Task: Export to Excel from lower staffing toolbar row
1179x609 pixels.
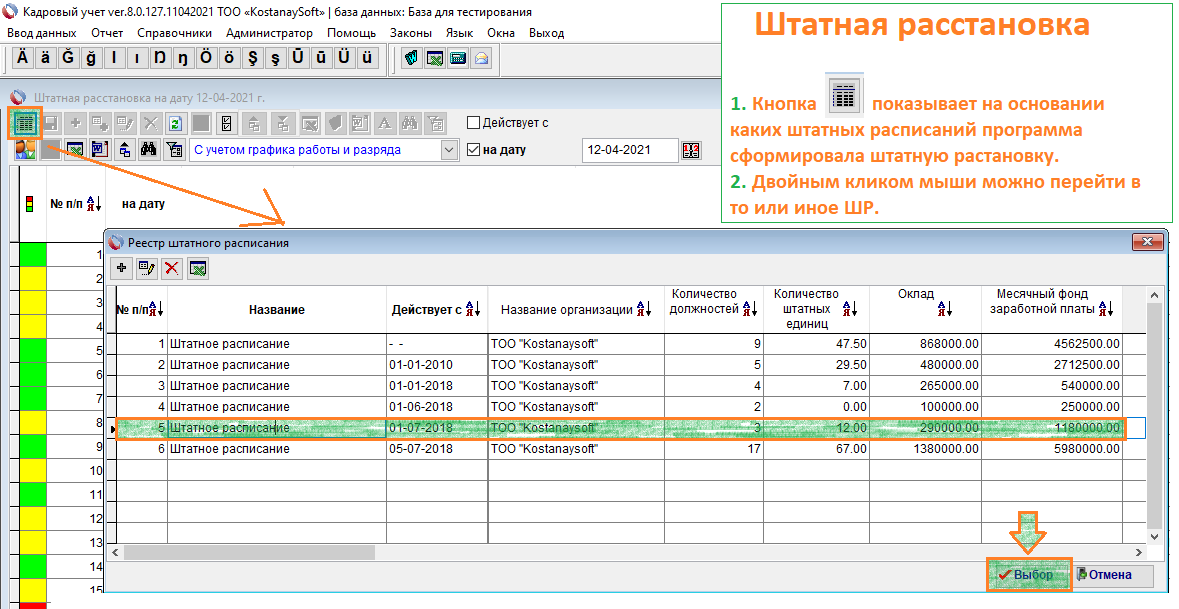Action: 74,150
